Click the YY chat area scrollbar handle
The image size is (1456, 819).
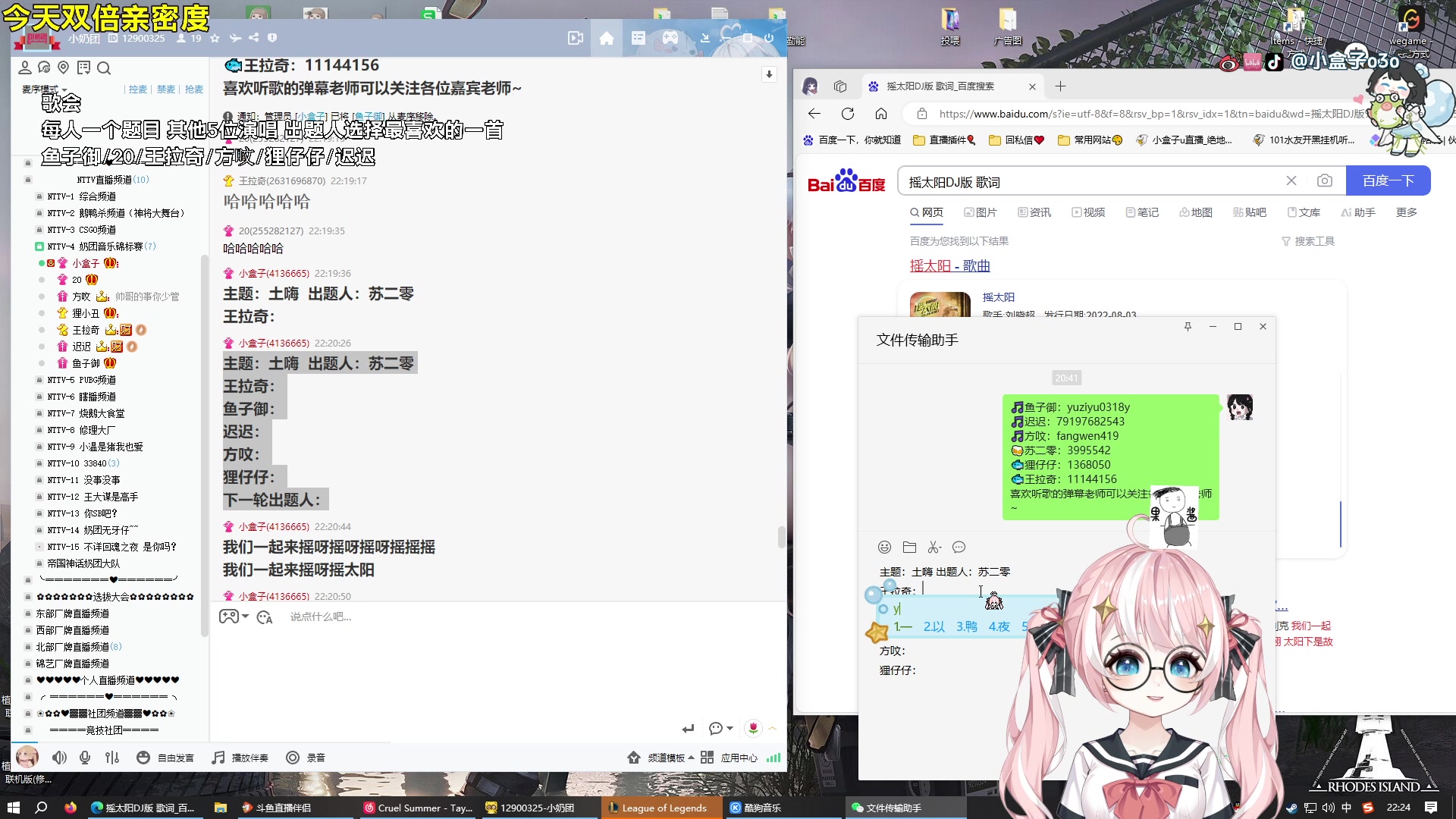781,537
